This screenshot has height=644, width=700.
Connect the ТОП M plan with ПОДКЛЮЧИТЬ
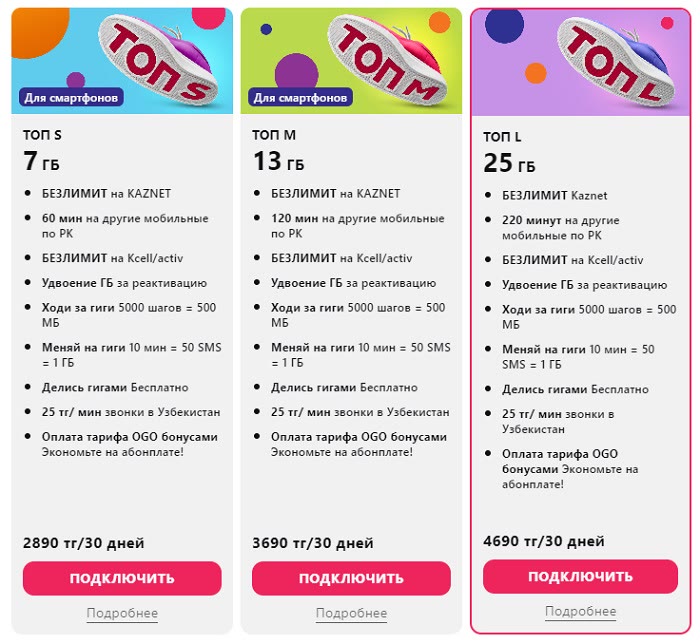click(351, 578)
